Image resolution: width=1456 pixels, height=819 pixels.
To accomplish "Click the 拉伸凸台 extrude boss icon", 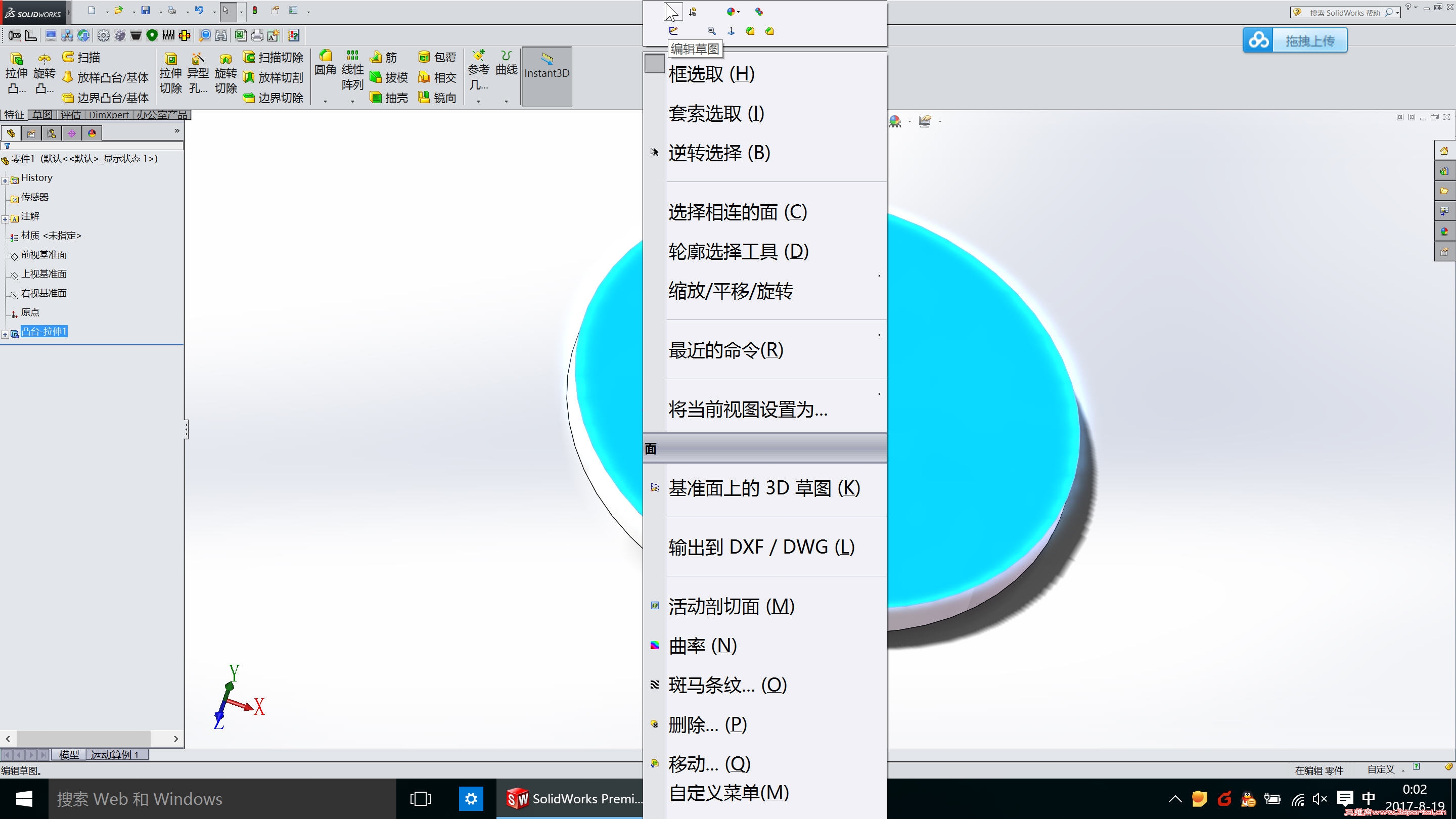I will pos(16,59).
